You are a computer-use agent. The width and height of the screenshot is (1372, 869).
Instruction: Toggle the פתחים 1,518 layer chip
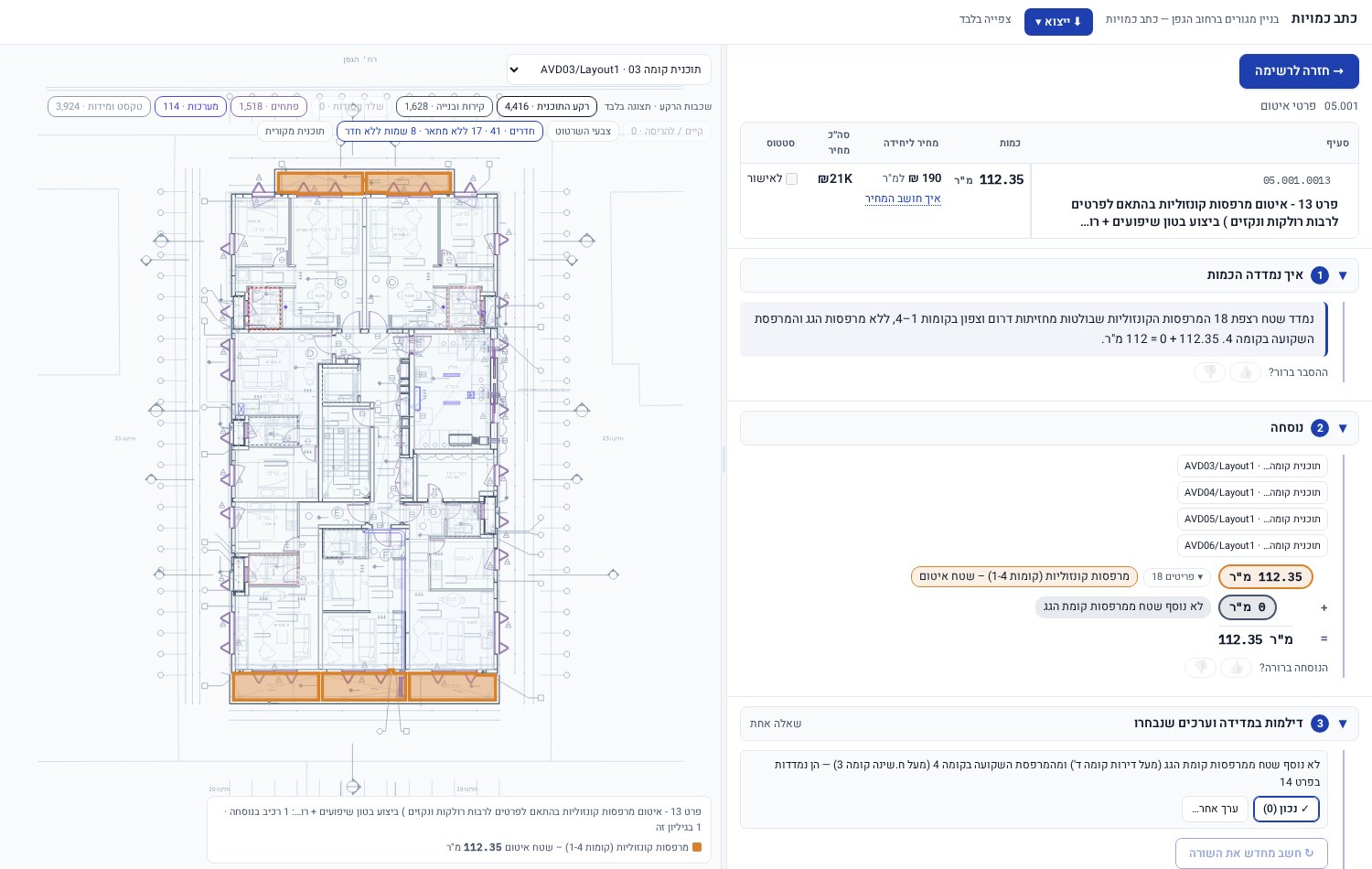point(268,107)
